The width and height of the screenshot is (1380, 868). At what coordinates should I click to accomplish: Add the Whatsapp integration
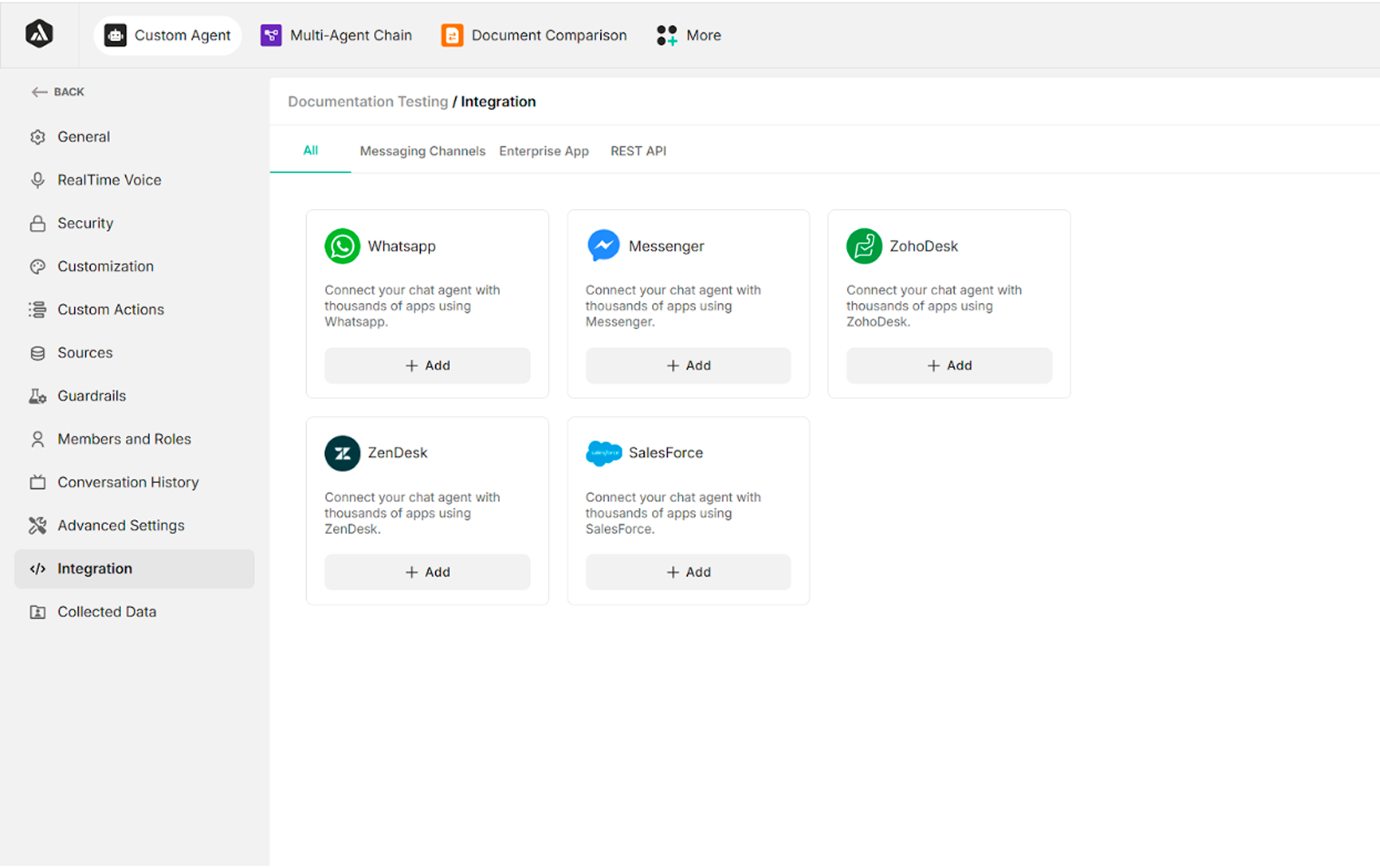[x=427, y=365]
